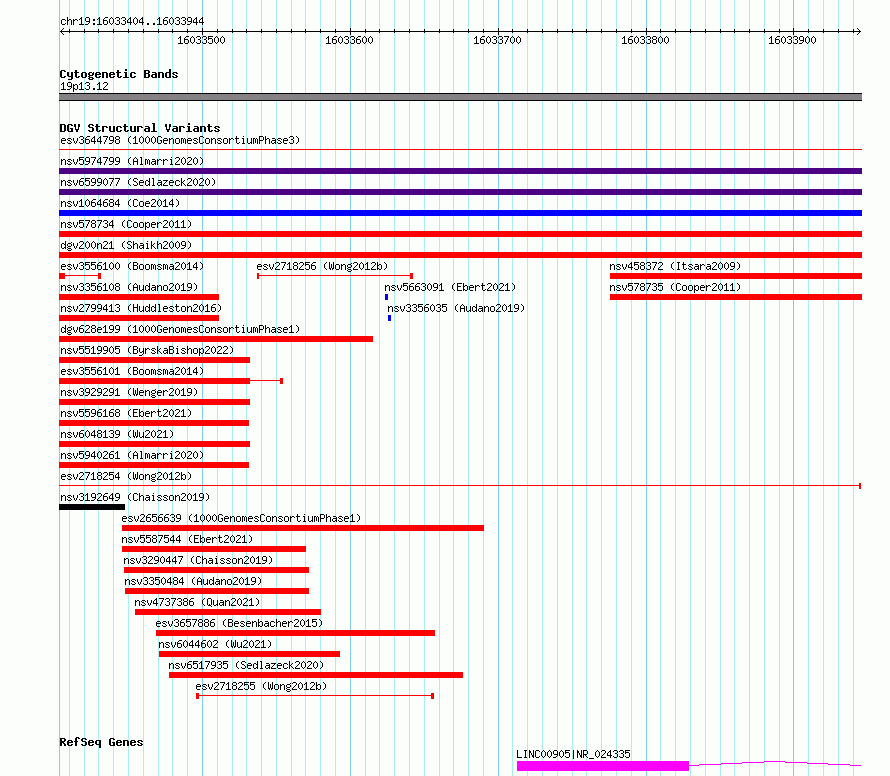Select nsv3356108 (Audano2019) label
890x776 pixels.
pos(129,287)
